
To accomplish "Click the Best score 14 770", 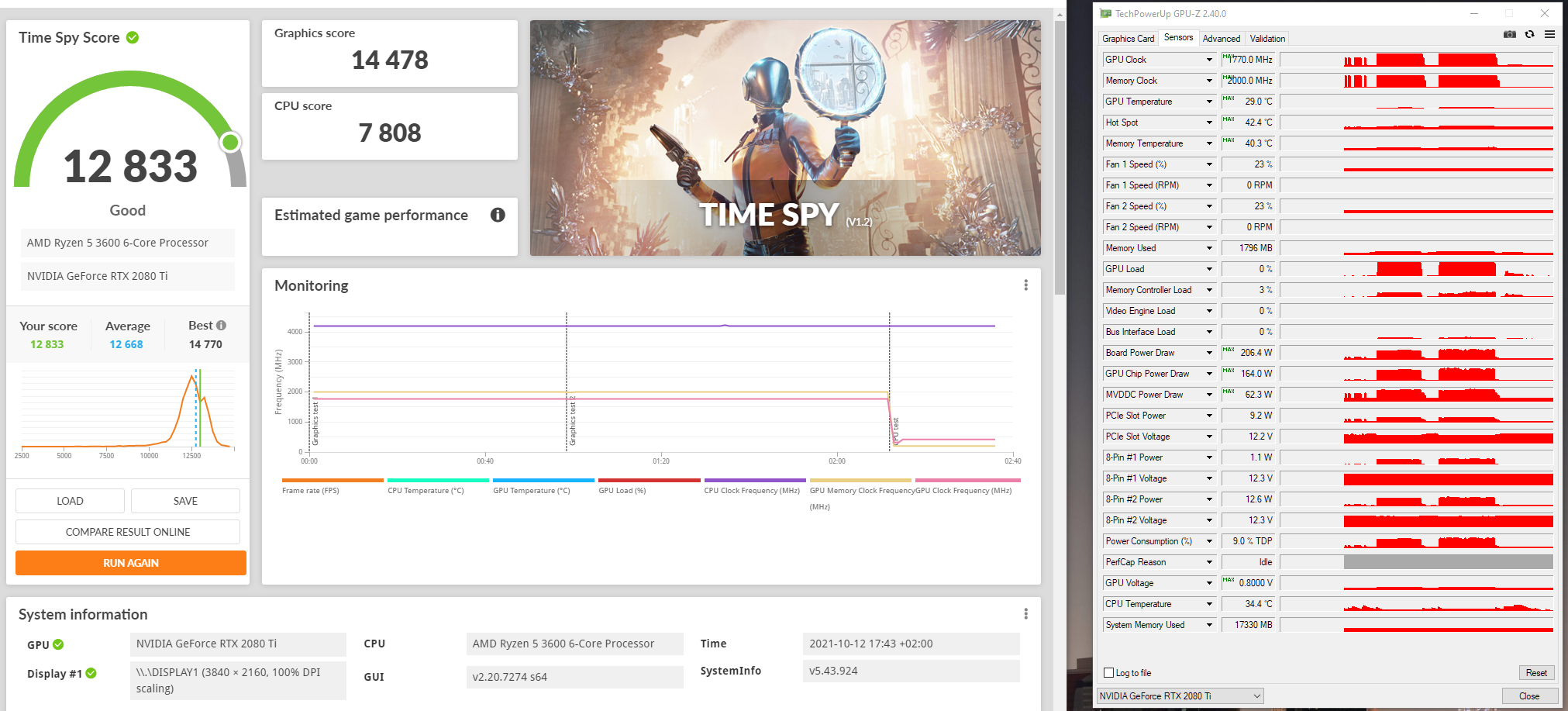I will pyautogui.click(x=205, y=344).
